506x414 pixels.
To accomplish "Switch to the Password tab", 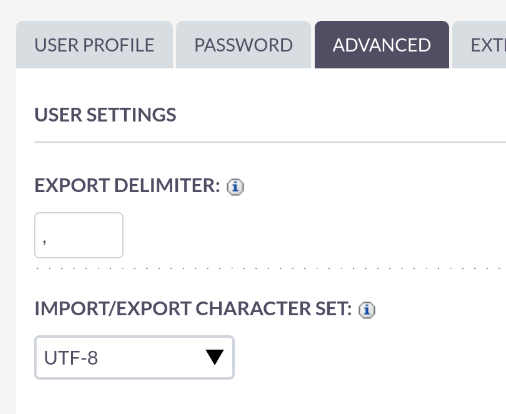I will click(x=243, y=45).
